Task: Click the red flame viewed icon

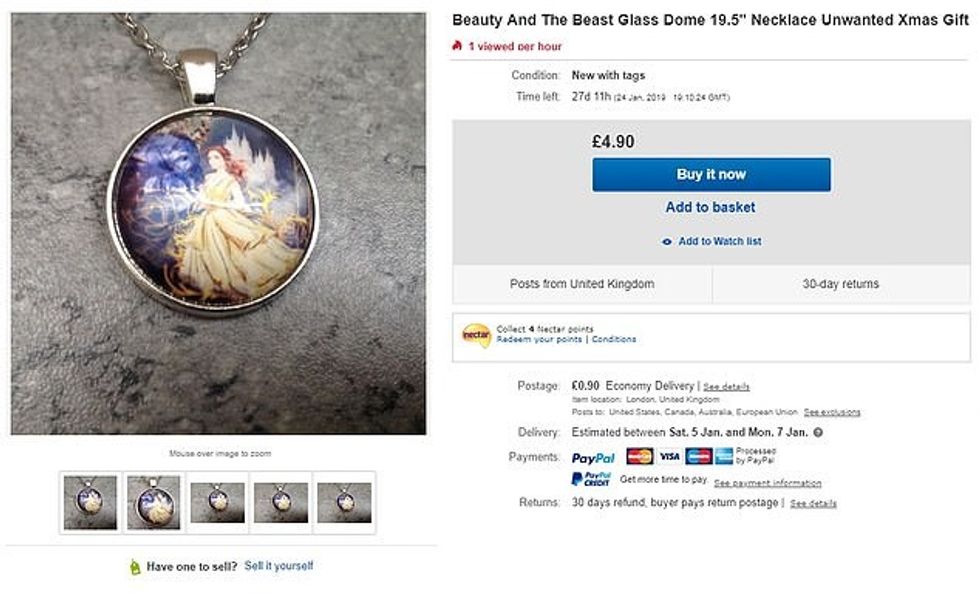Action: [458, 46]
